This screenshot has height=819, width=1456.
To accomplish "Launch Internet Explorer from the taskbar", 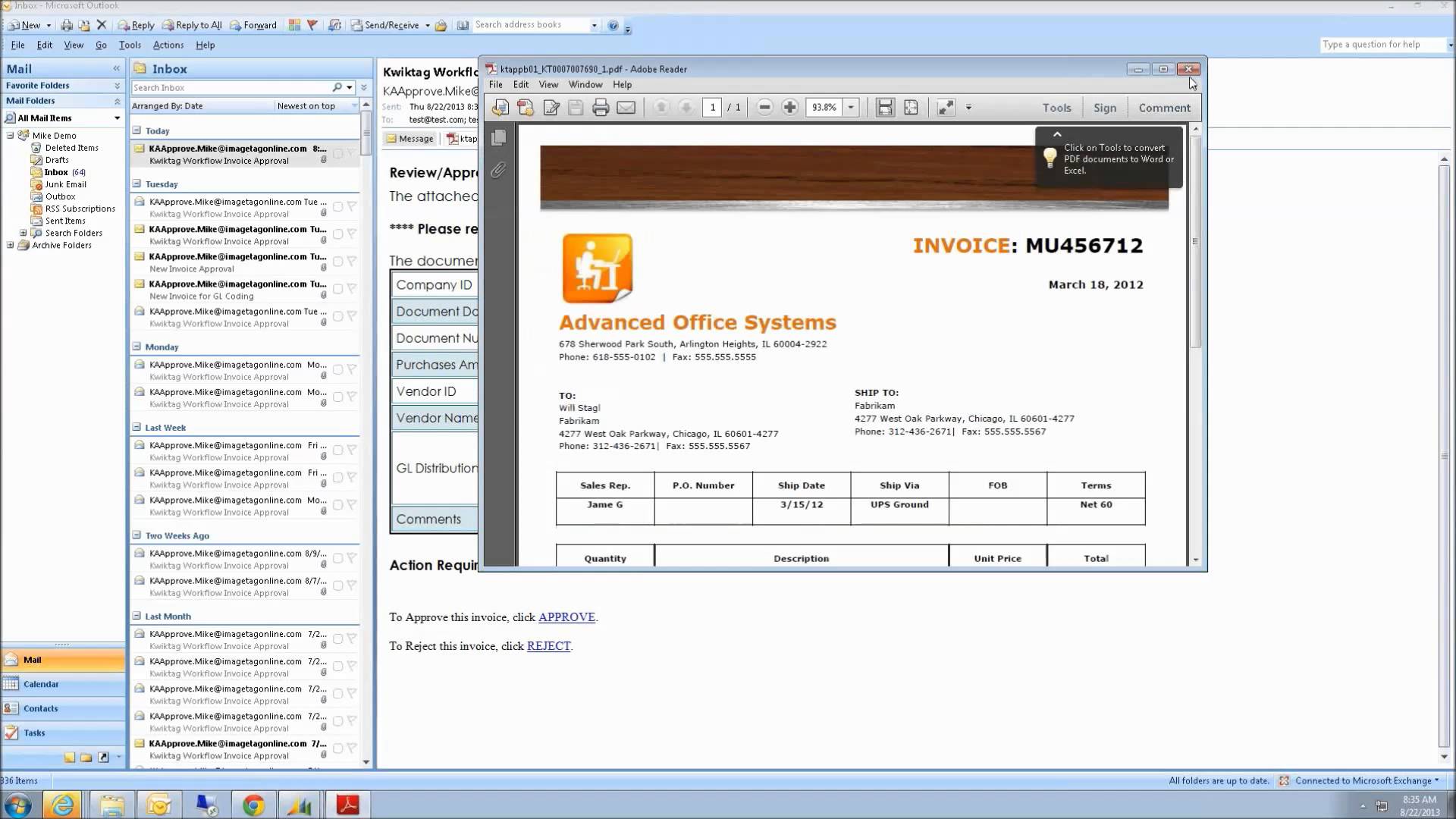I will coord(62,805).
